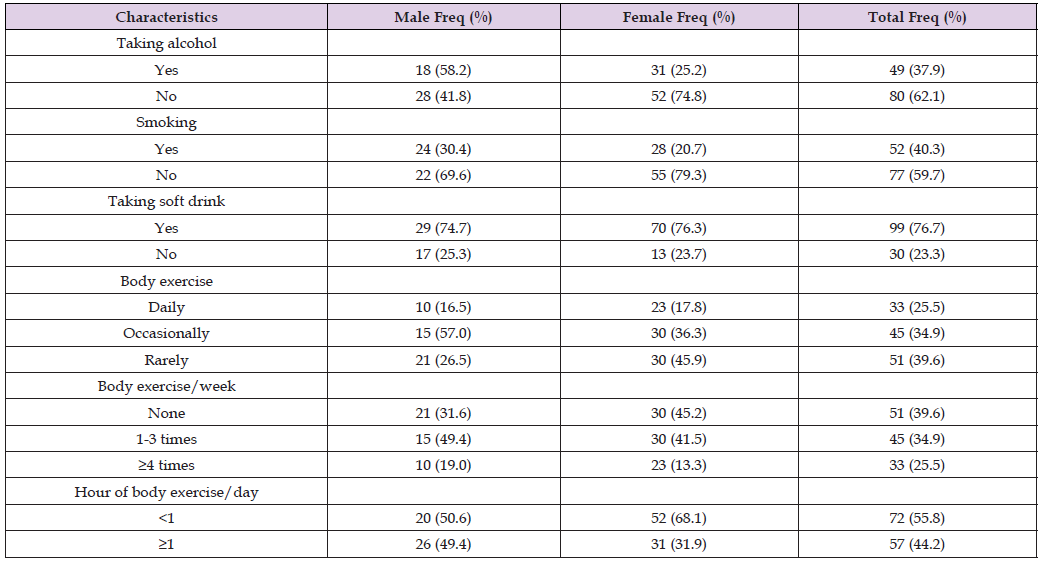1041x564 pixels.
Task: Select the cell showing 15 (57.0)
Action: 442,333
